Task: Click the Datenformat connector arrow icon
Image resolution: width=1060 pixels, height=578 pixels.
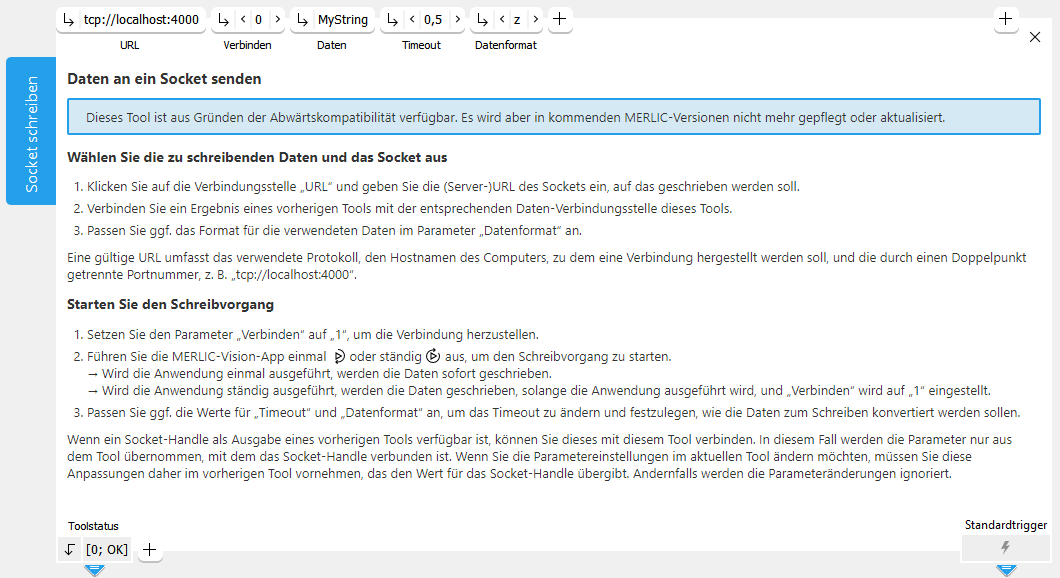Action: [x=482, y=20]
